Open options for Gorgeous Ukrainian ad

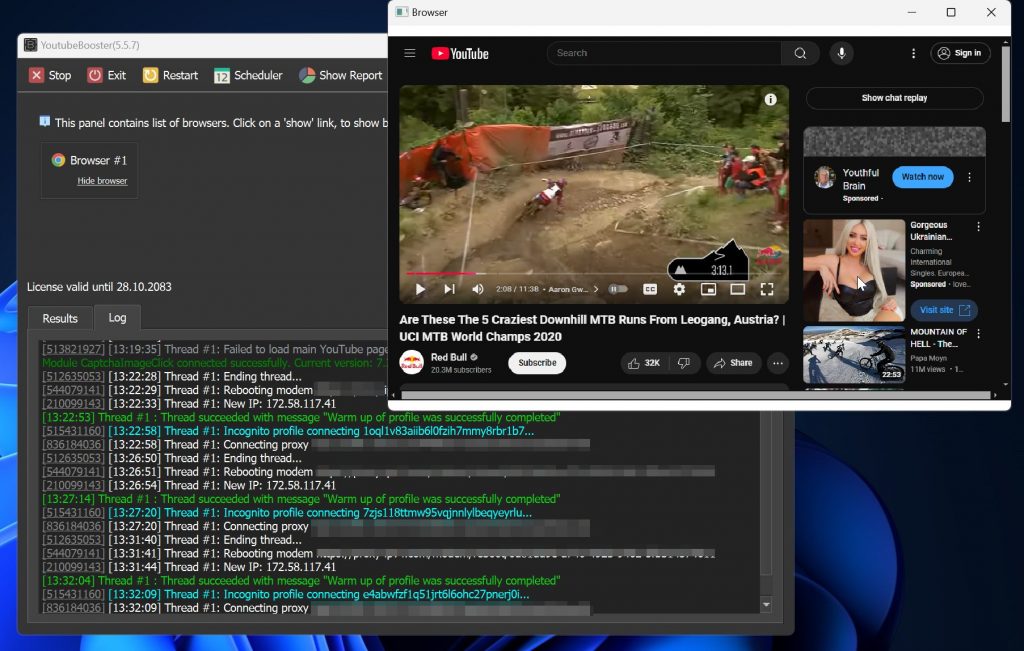(x=978, y=227)
